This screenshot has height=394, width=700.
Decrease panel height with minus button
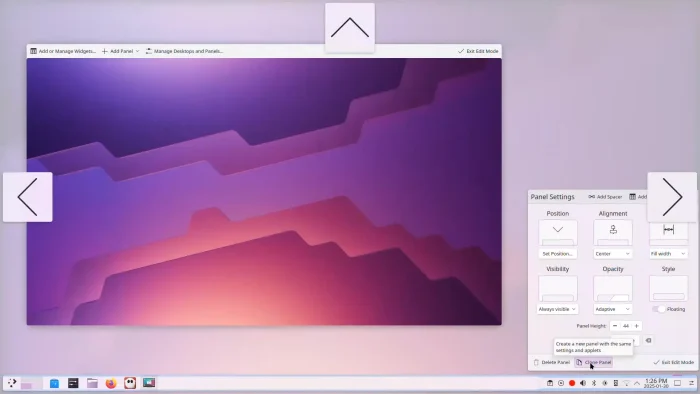click(615, 326)
